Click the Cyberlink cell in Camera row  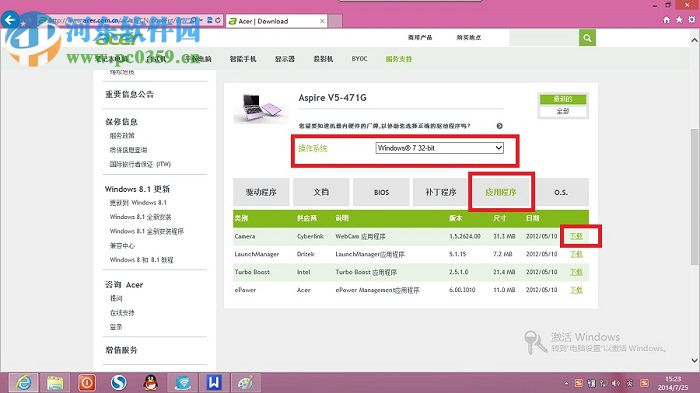click(310, 236)
